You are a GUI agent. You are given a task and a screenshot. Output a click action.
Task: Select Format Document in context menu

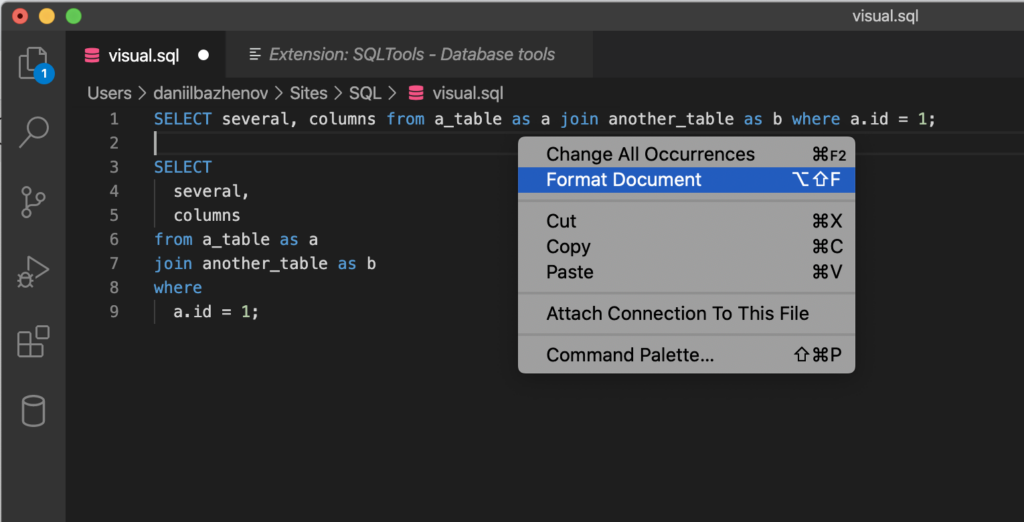(686, 180)
